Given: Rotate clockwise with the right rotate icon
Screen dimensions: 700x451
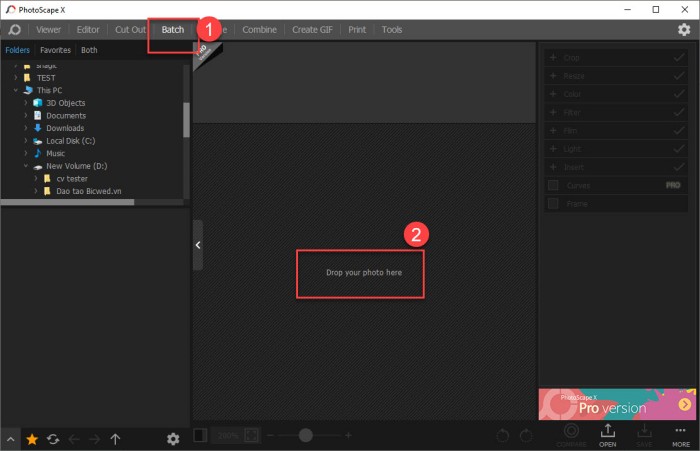Looking at the screenshot, I should (526, 435).
